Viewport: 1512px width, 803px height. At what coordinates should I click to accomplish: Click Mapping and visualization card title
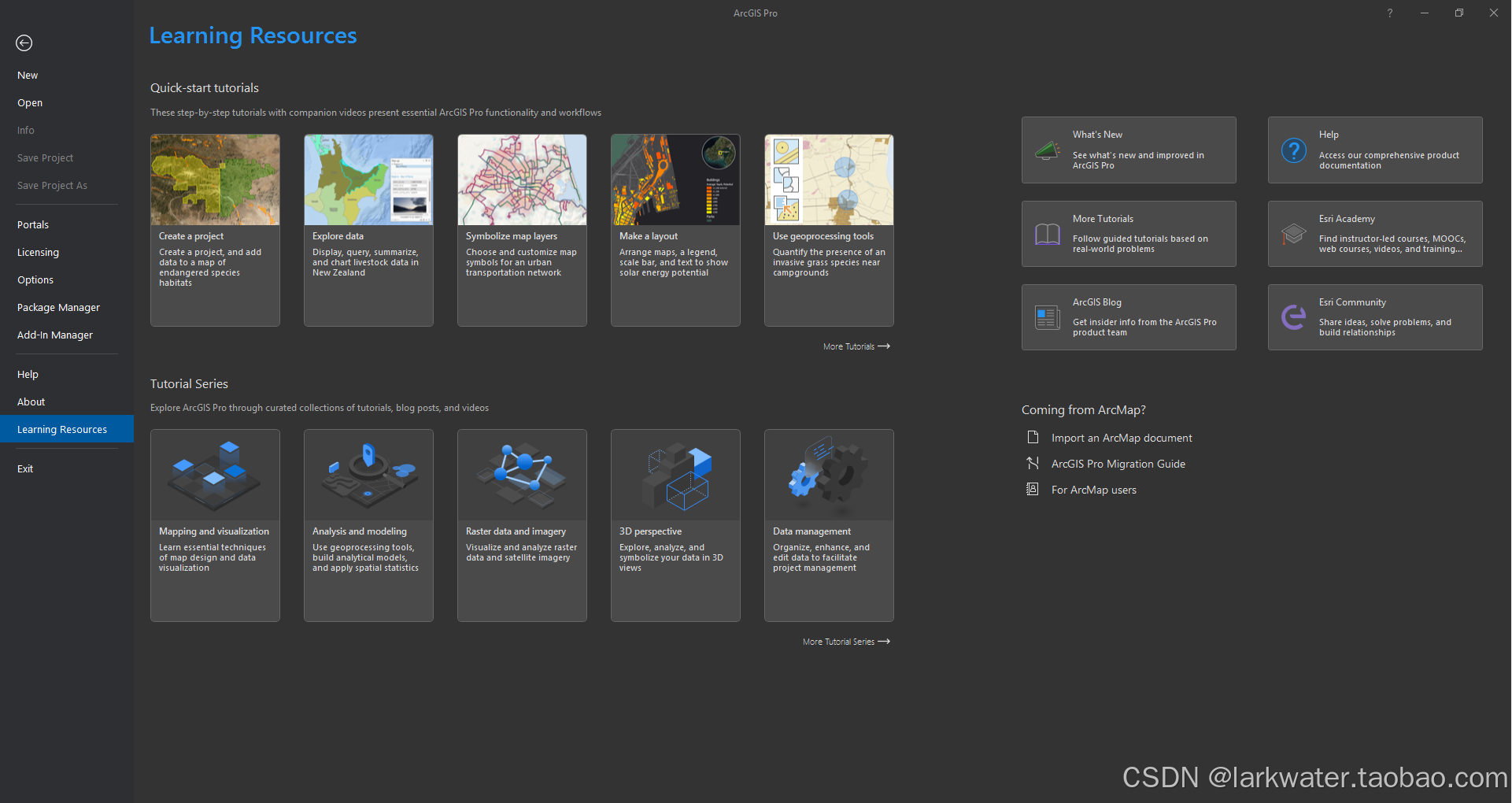(x=214, y=531)
